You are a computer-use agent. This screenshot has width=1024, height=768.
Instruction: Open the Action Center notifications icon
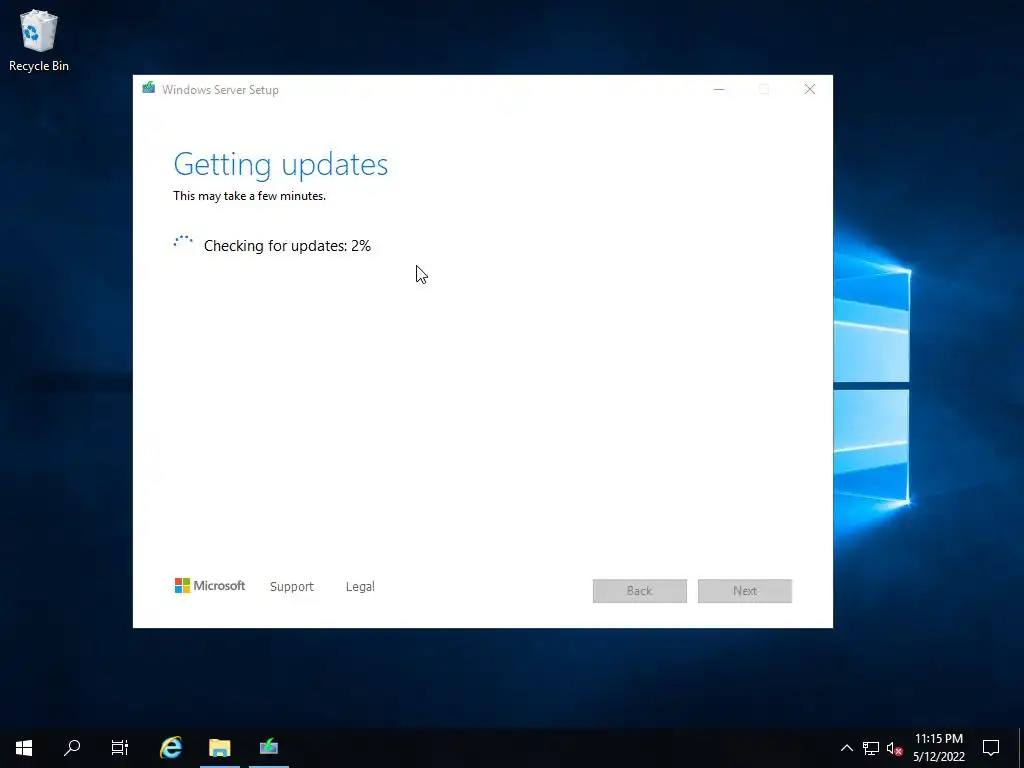pyautogui.click(x=991, y=748)
